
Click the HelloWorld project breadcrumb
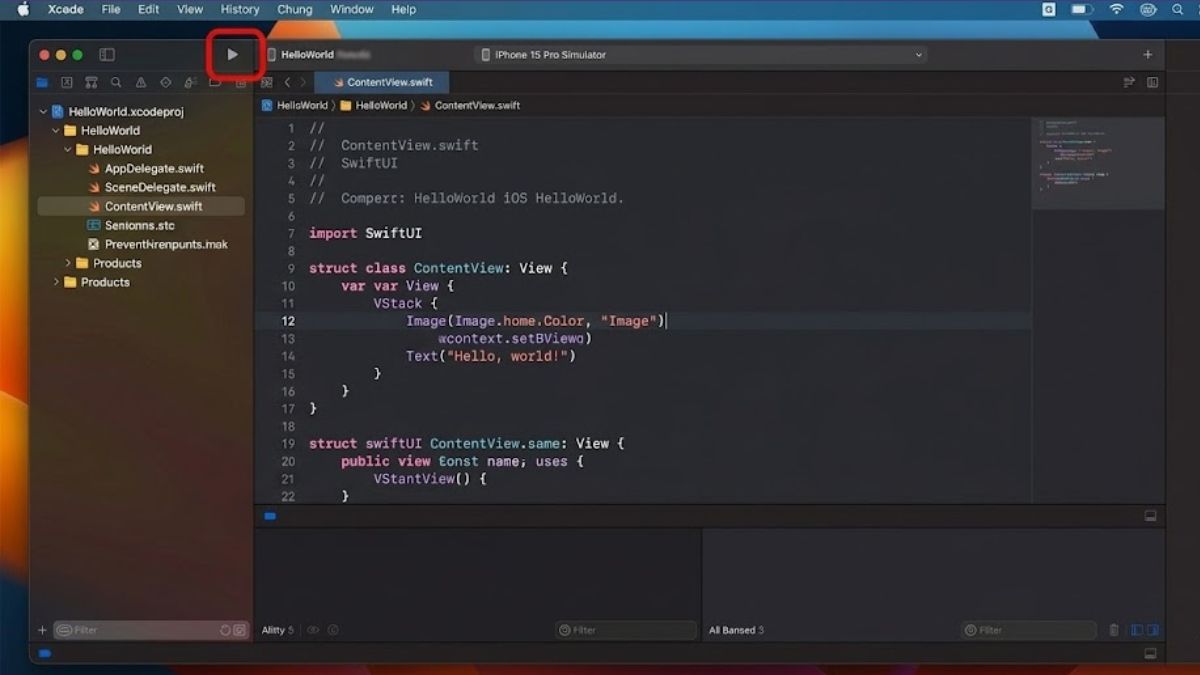(x=295, y=105)
